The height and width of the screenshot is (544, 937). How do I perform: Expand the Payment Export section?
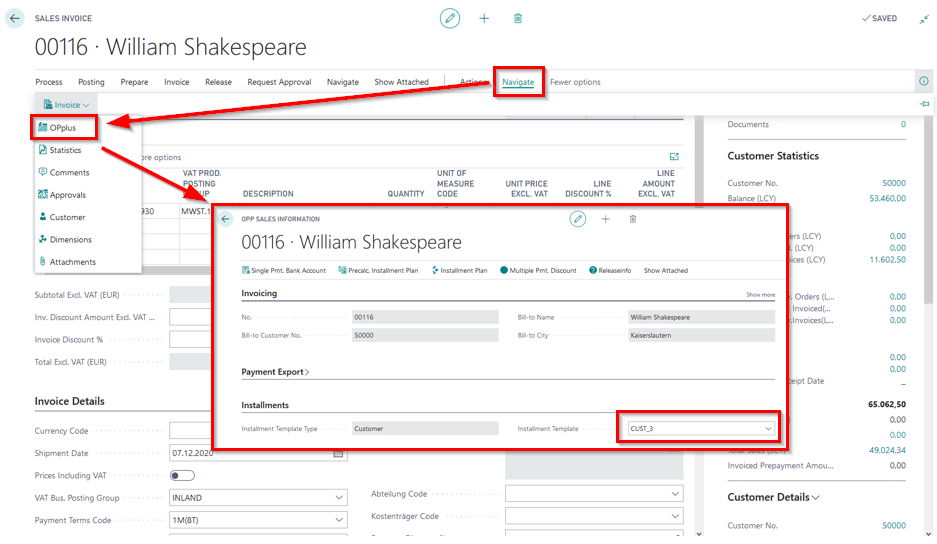[x=276, y=372]
